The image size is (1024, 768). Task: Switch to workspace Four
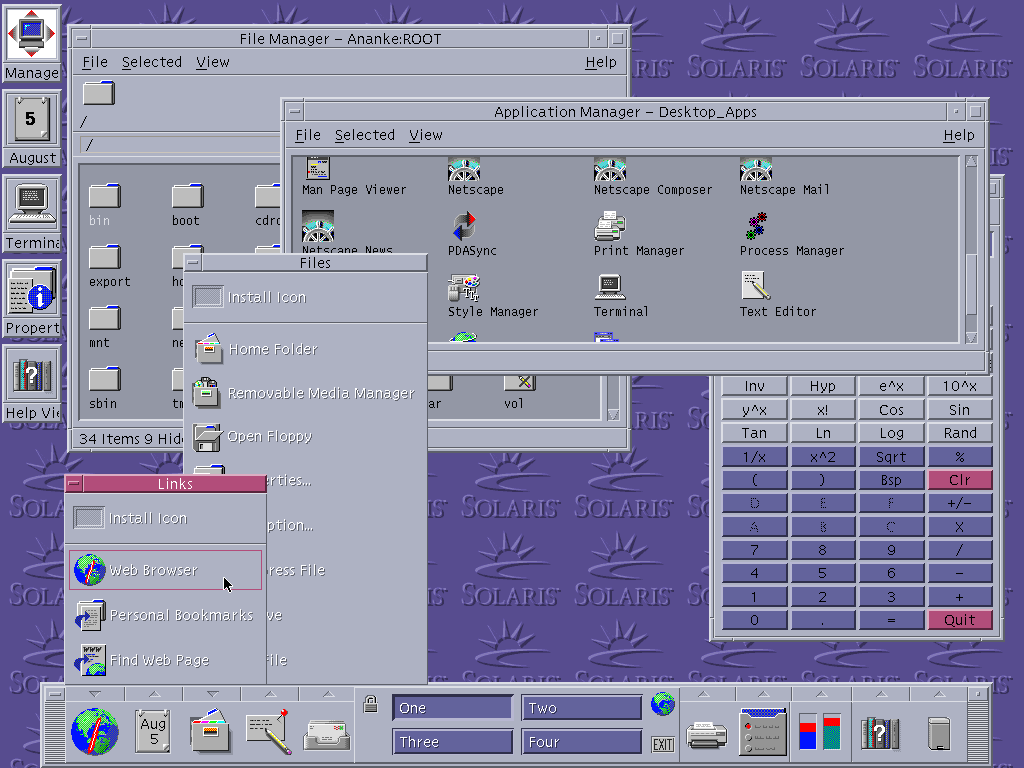click(x=581, y=741)
